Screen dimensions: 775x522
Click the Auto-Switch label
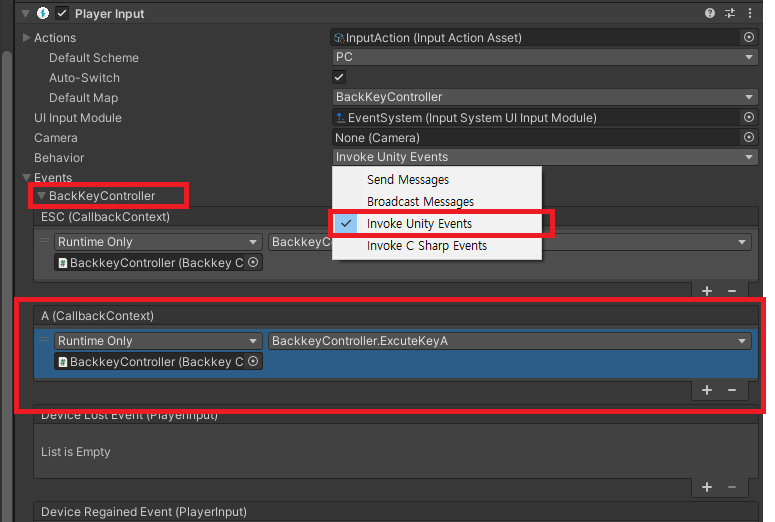pyautogui.click(x=85, y=78)
